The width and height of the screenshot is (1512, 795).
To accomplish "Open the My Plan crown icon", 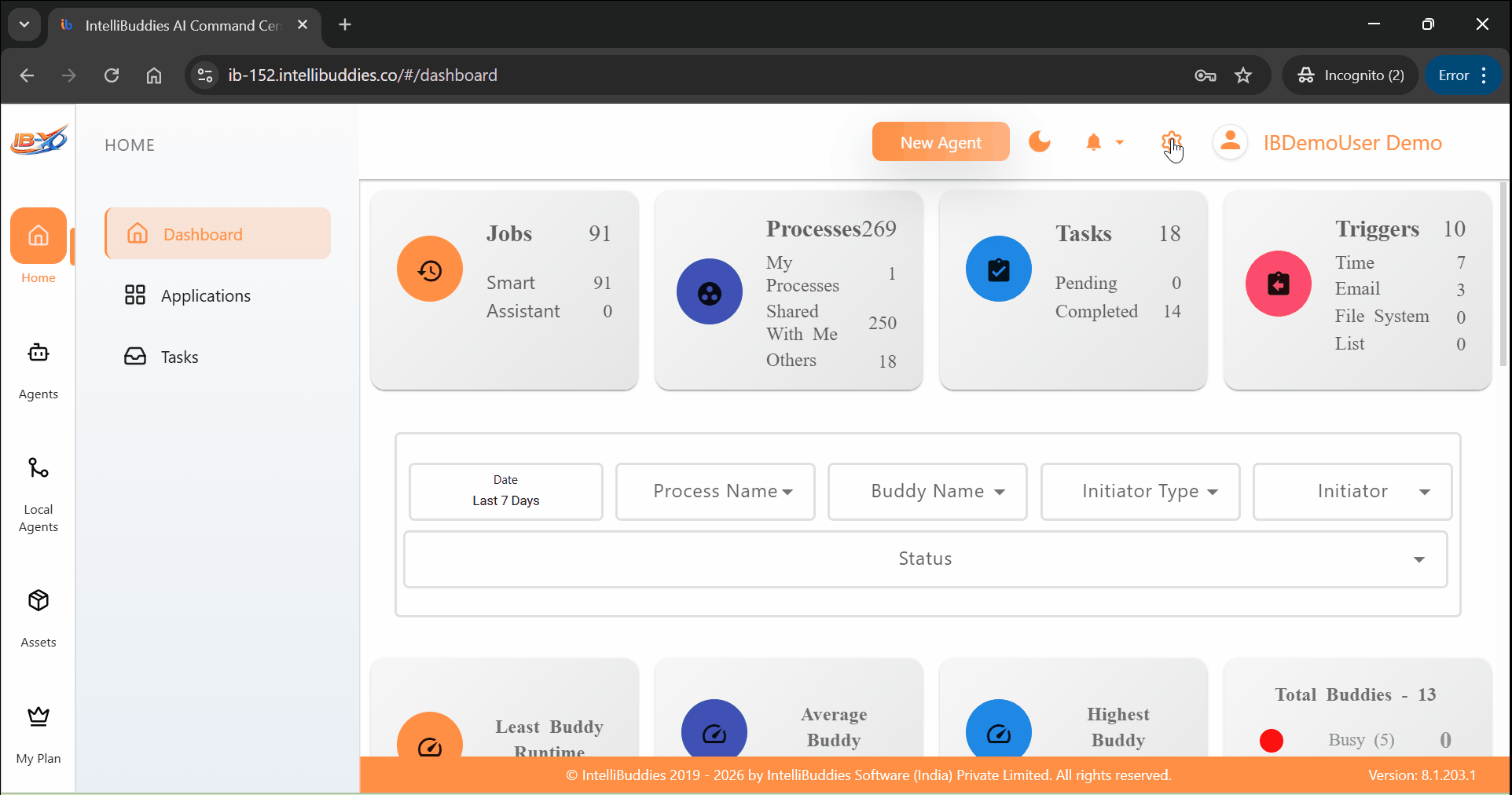I will [x=38, y=716].
